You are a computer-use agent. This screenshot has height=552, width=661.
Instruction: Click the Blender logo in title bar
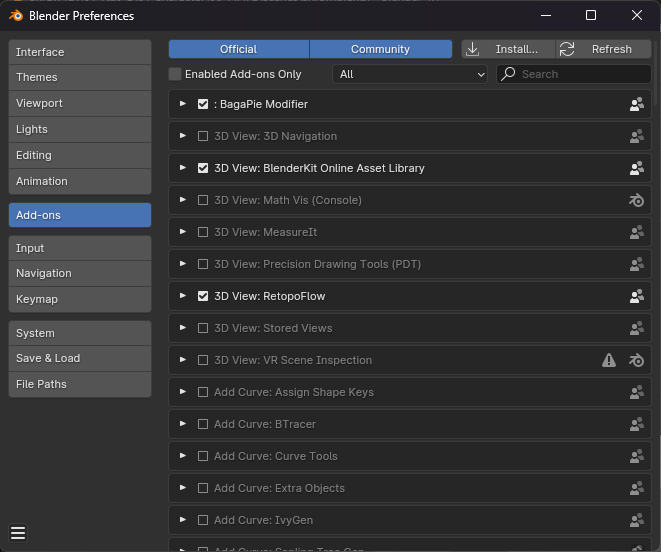(16, 16)
